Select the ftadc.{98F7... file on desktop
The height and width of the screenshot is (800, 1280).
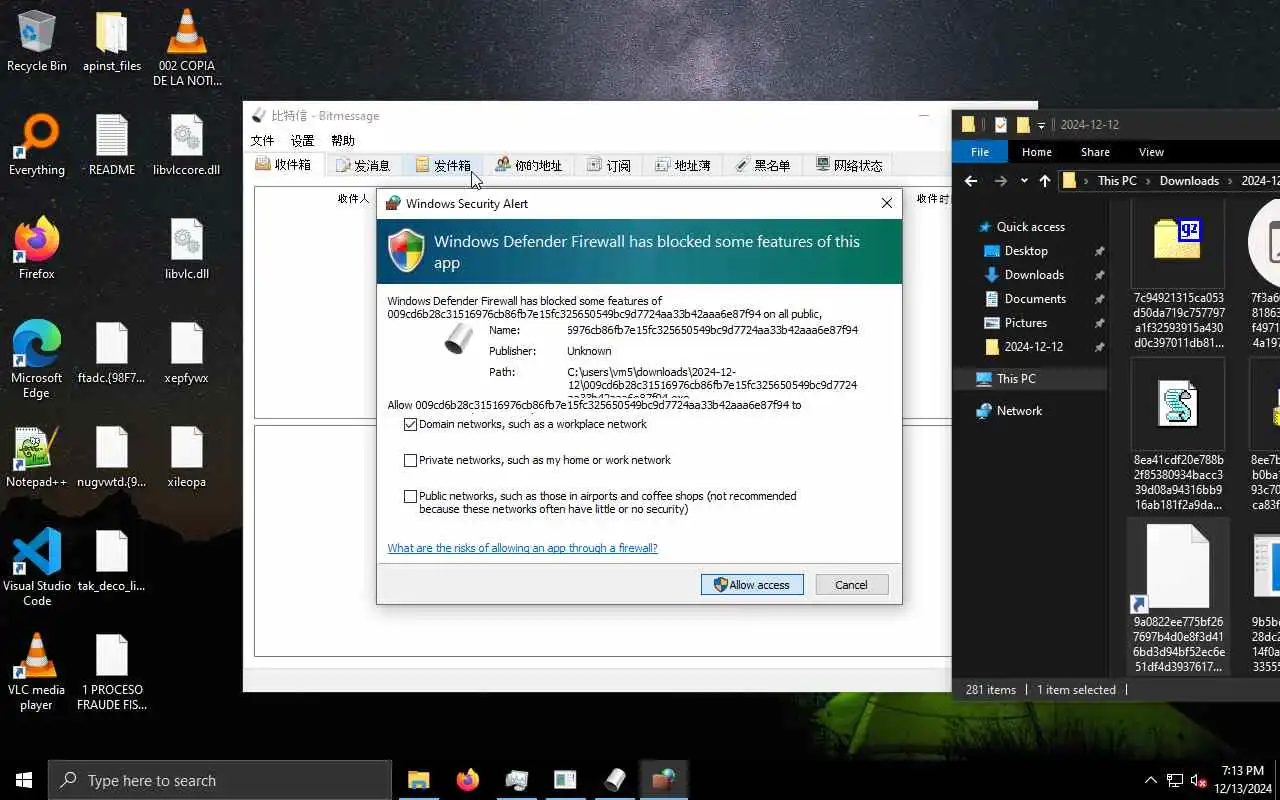[112, 353]
